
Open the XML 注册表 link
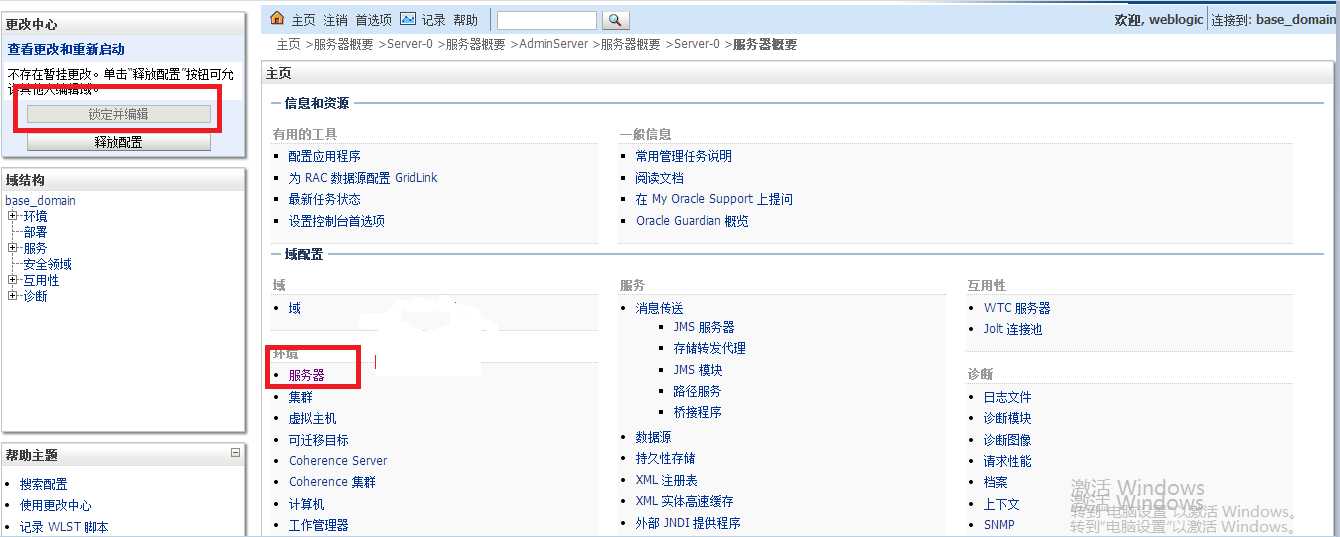coord(667,480)
